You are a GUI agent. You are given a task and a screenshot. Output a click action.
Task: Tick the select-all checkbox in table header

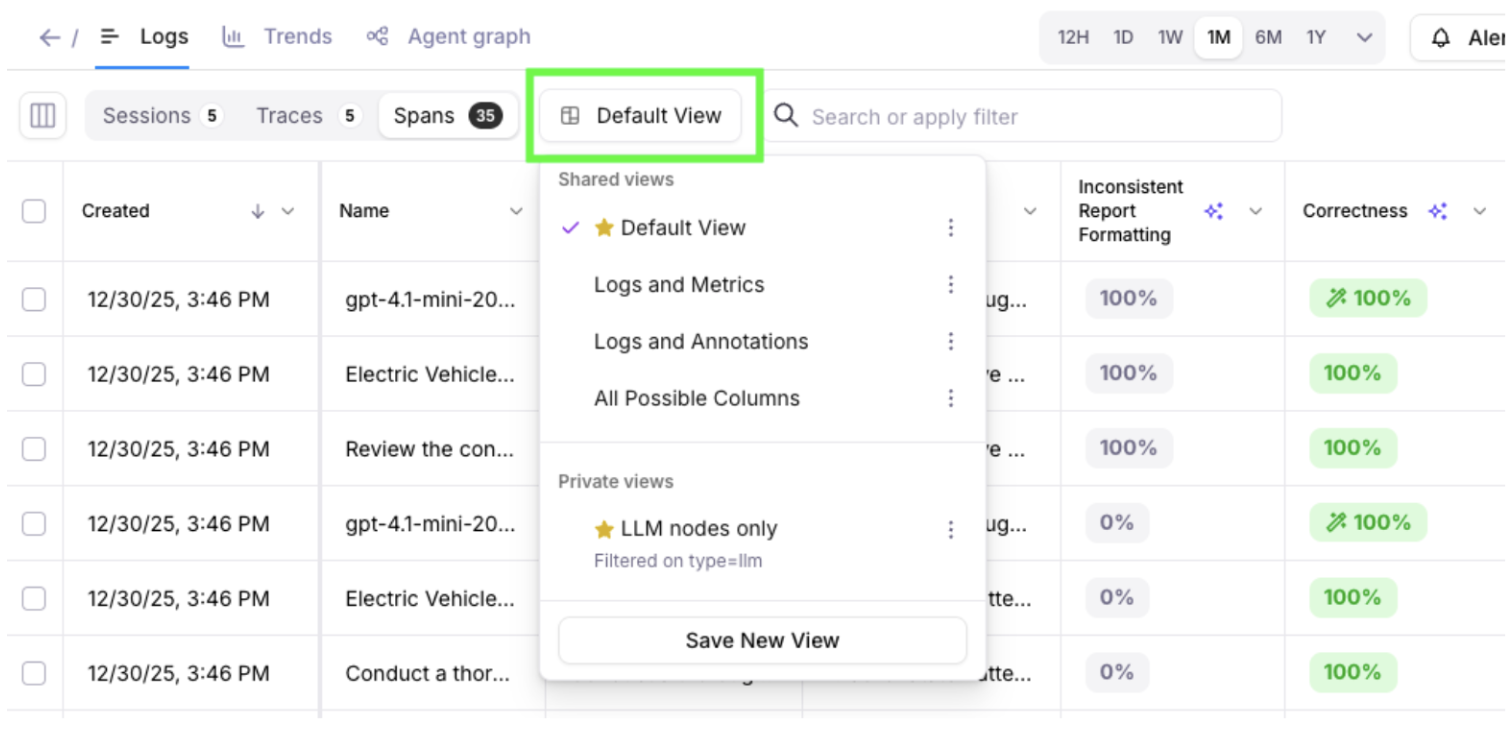(34, 211)
